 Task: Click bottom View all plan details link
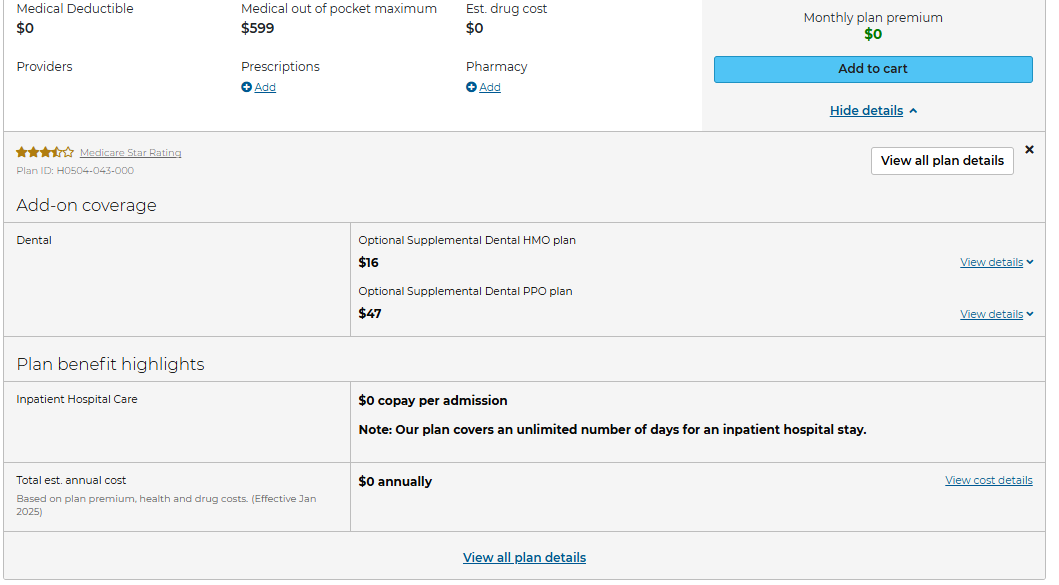point(524,557)
